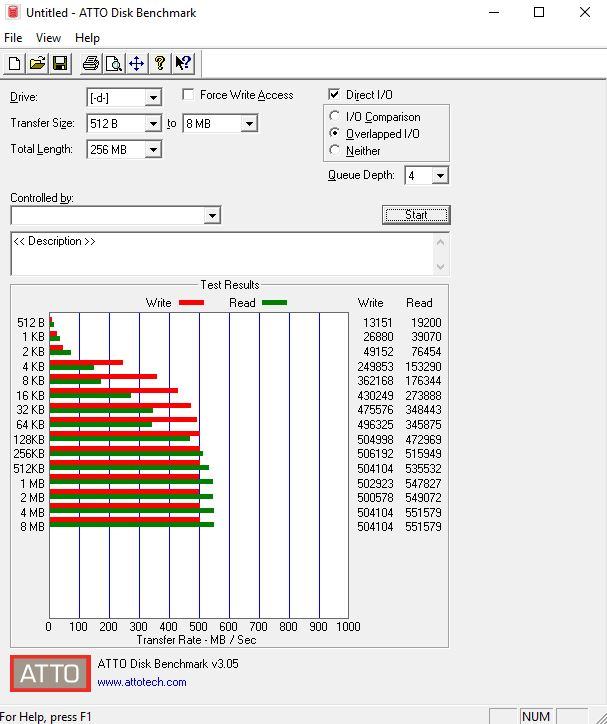The height and width of the screenshot is (724, 607).
Task: Click the ATTO Disk Benchmark v3.05 text
Action: 168,664
